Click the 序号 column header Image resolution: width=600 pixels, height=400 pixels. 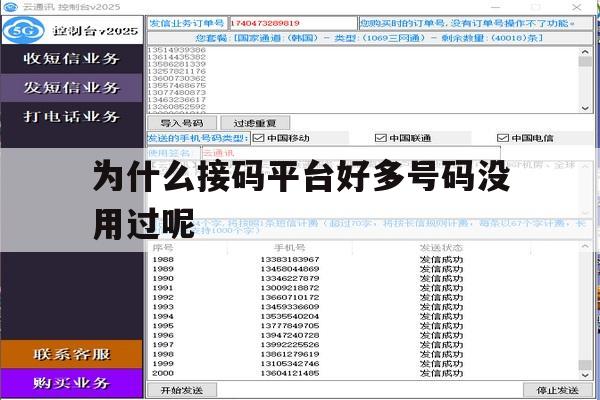163,248
